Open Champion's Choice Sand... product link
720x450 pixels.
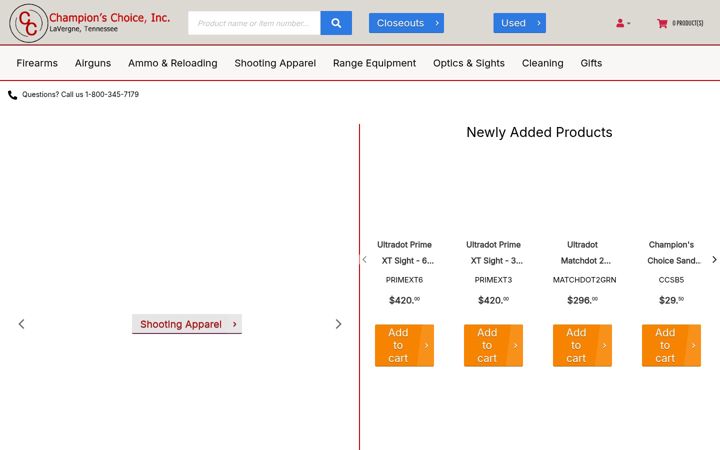click(x=672, y=253)
